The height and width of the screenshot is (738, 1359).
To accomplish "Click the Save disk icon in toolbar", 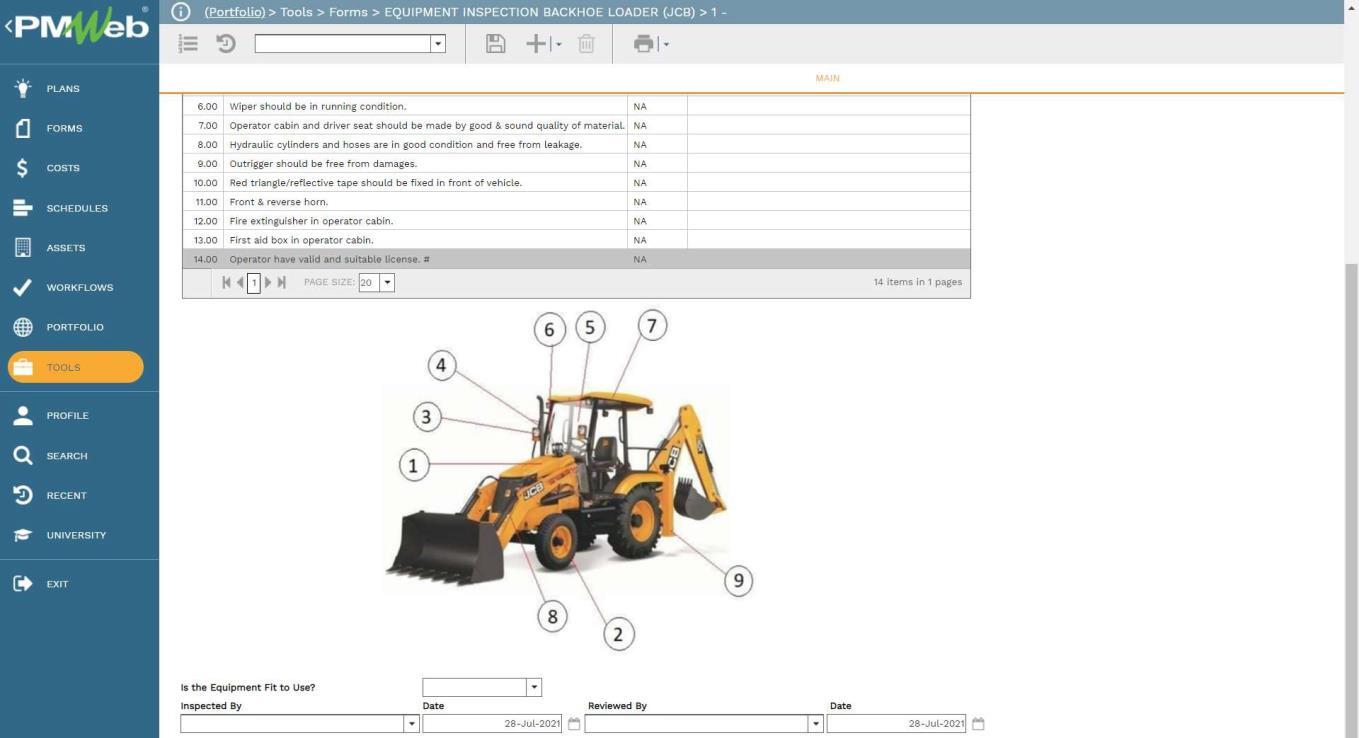I will point(495,44).
